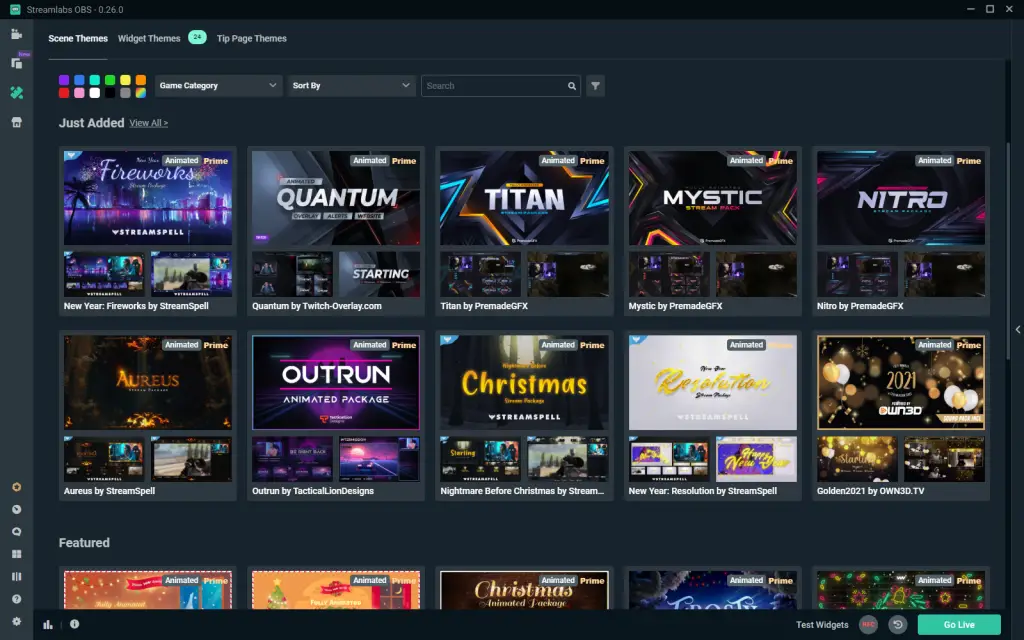This screenshot has height=640, width=1024.
Task: Open the New Year: Fireworks theme thumbnail
Action: pyautogui.click(x=148, y=198)
